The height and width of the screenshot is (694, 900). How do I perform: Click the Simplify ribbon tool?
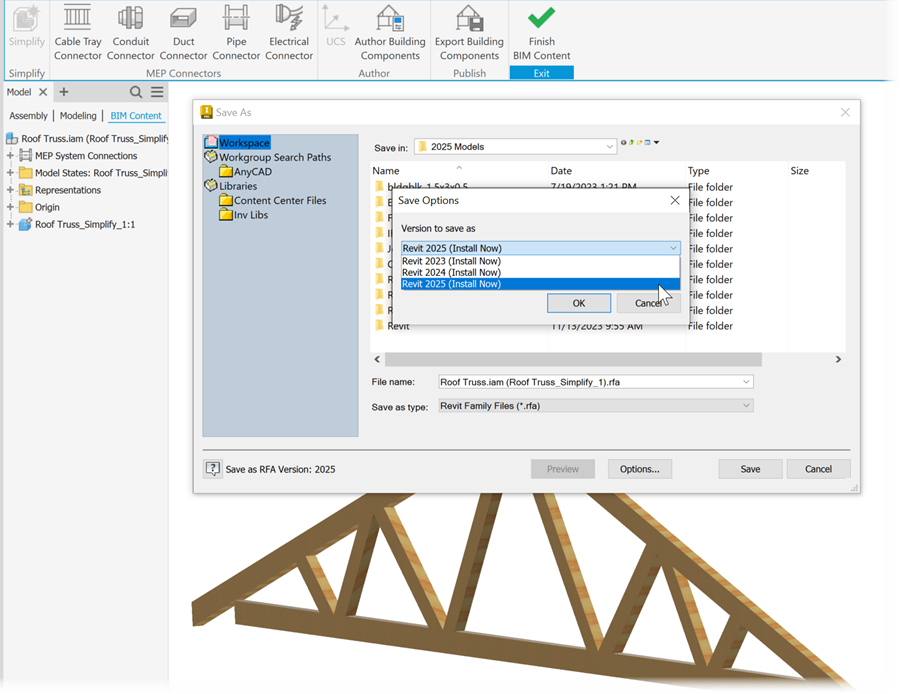26,26
